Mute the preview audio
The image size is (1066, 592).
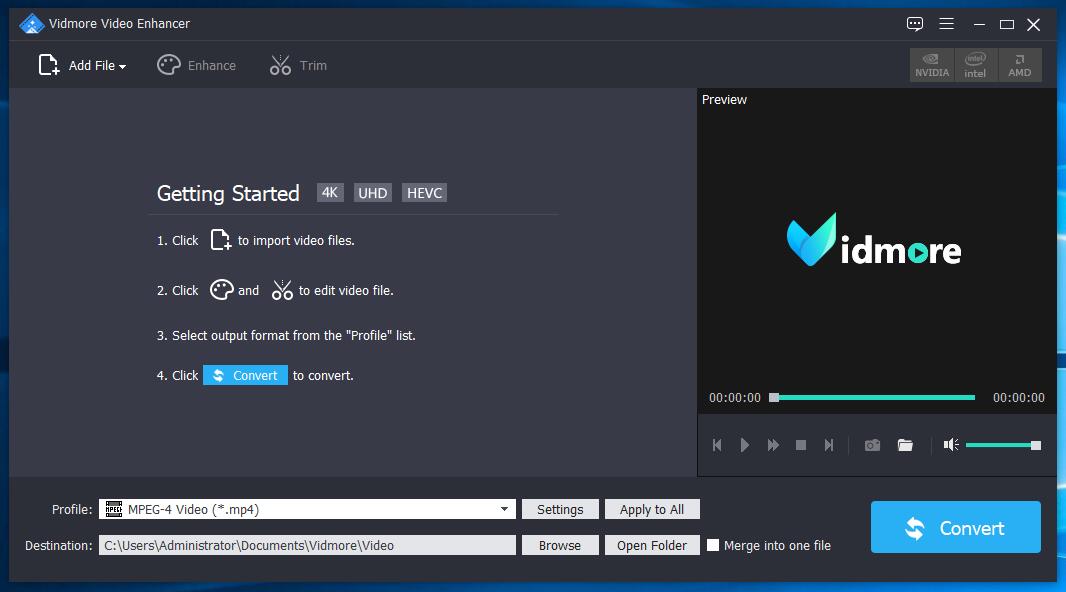coord(951,445)
